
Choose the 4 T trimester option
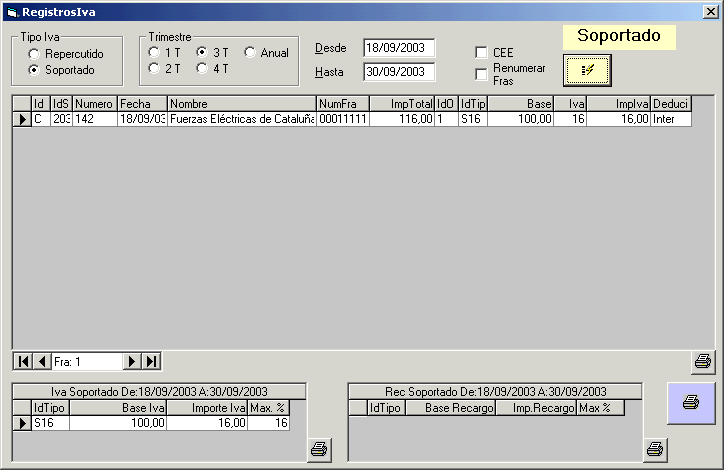coord(202,69)
